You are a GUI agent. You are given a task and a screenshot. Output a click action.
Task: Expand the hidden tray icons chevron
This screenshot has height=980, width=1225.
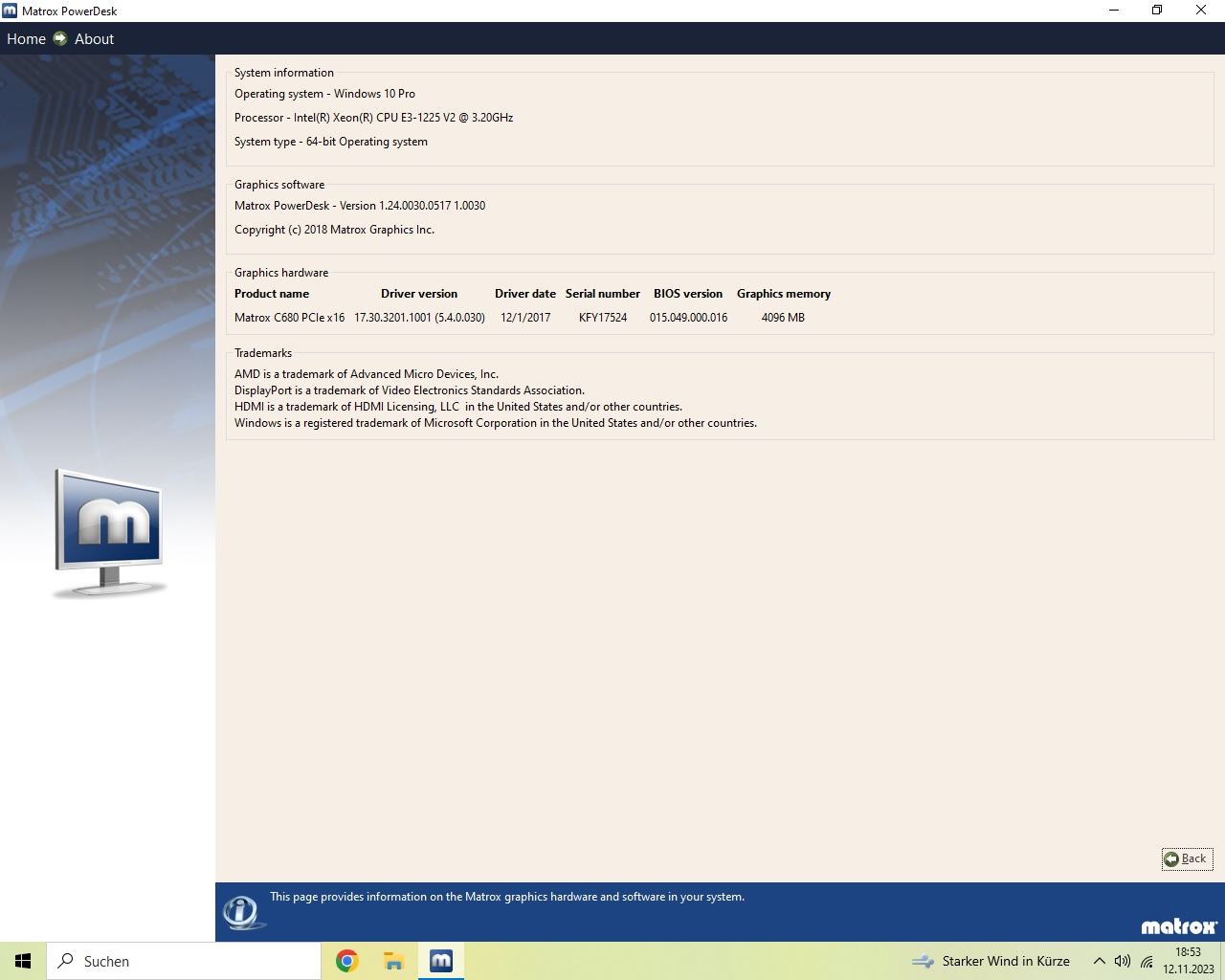[x=1100, y=961]
